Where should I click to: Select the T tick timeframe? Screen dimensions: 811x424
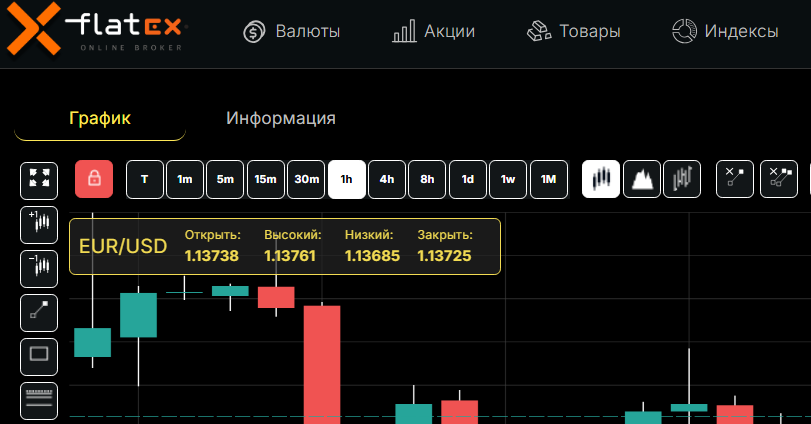pyautogui.click(x=145, y=179)
